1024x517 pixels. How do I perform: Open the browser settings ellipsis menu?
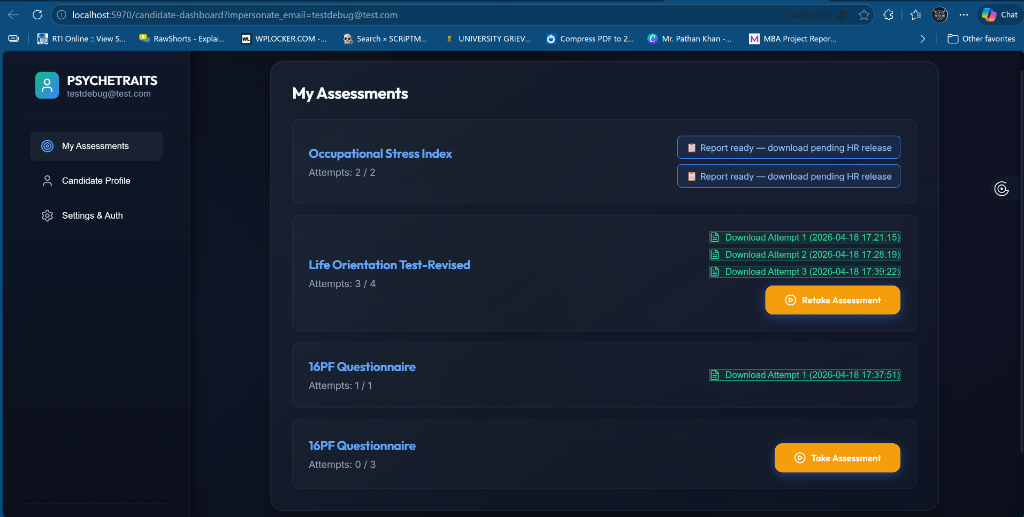click(x=964, y=14)
